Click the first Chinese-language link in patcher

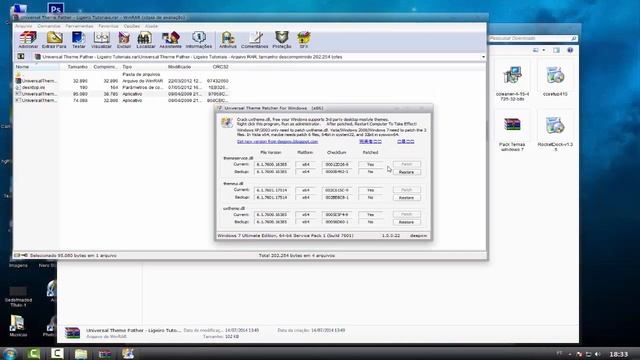370,142
